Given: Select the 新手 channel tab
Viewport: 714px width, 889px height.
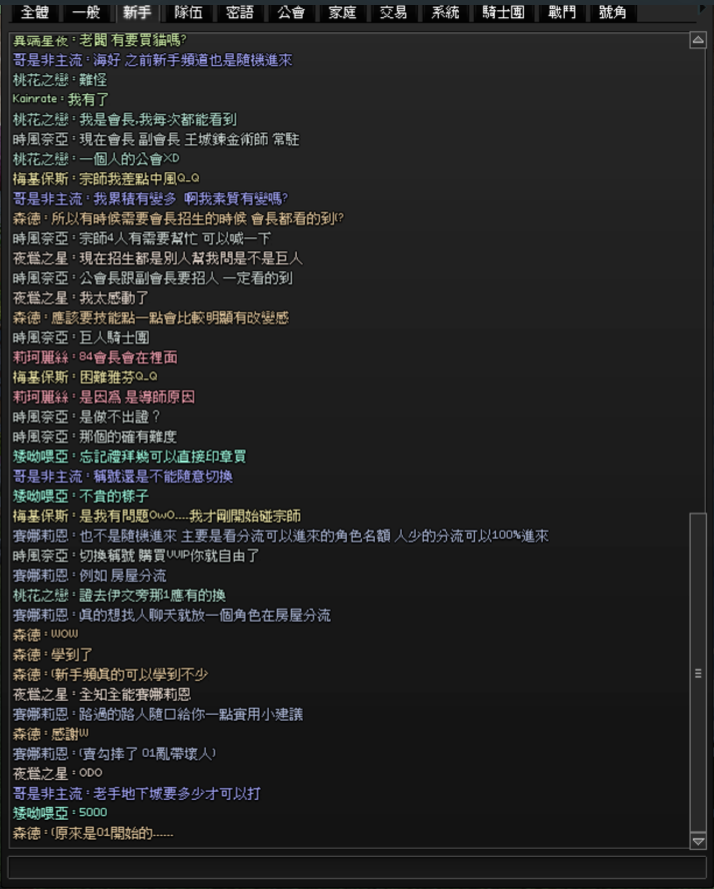Looking at the screenshot, I should tap(137, 12).
